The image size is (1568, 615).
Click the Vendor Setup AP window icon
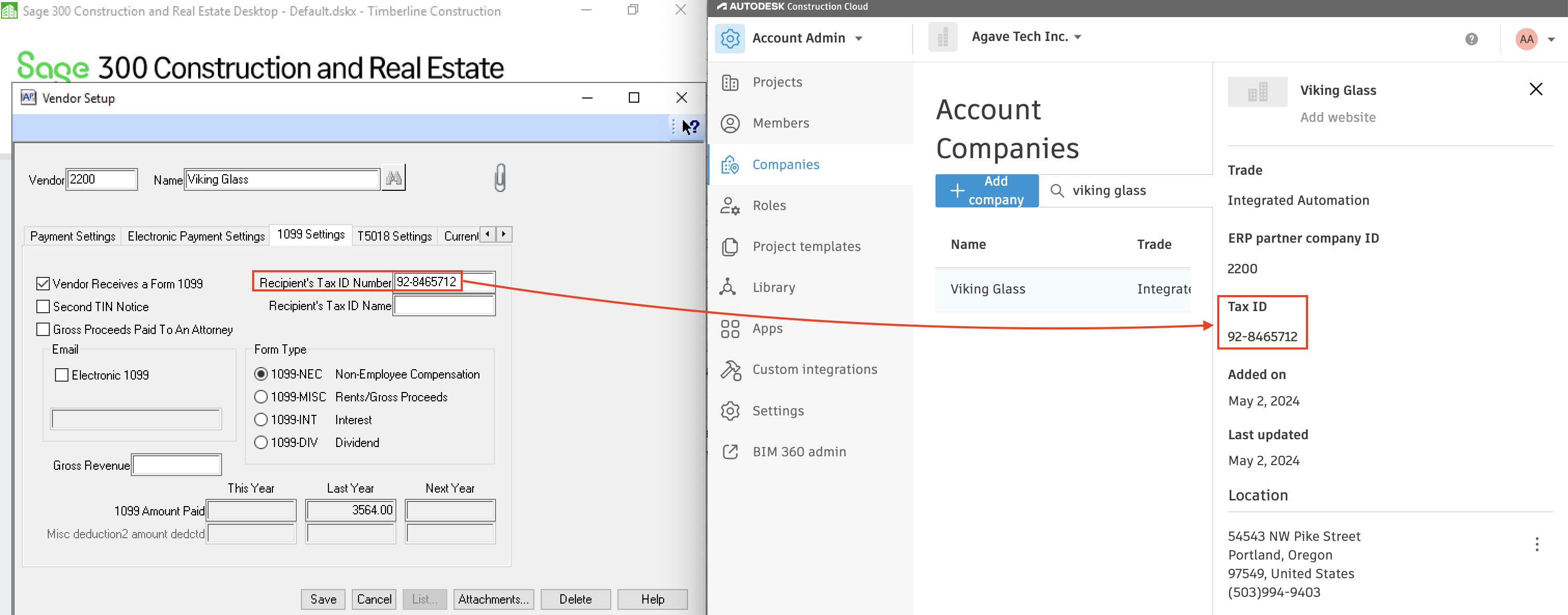coord(28,97)
